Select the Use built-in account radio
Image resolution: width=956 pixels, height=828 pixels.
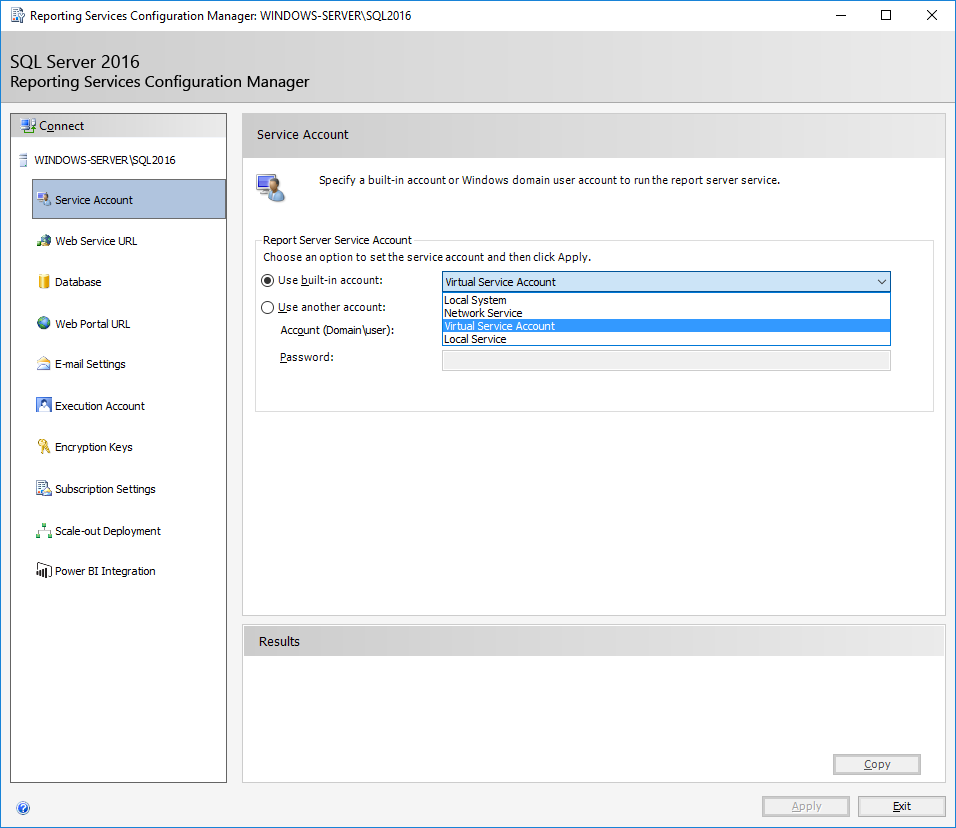click(x=267, y=280)
